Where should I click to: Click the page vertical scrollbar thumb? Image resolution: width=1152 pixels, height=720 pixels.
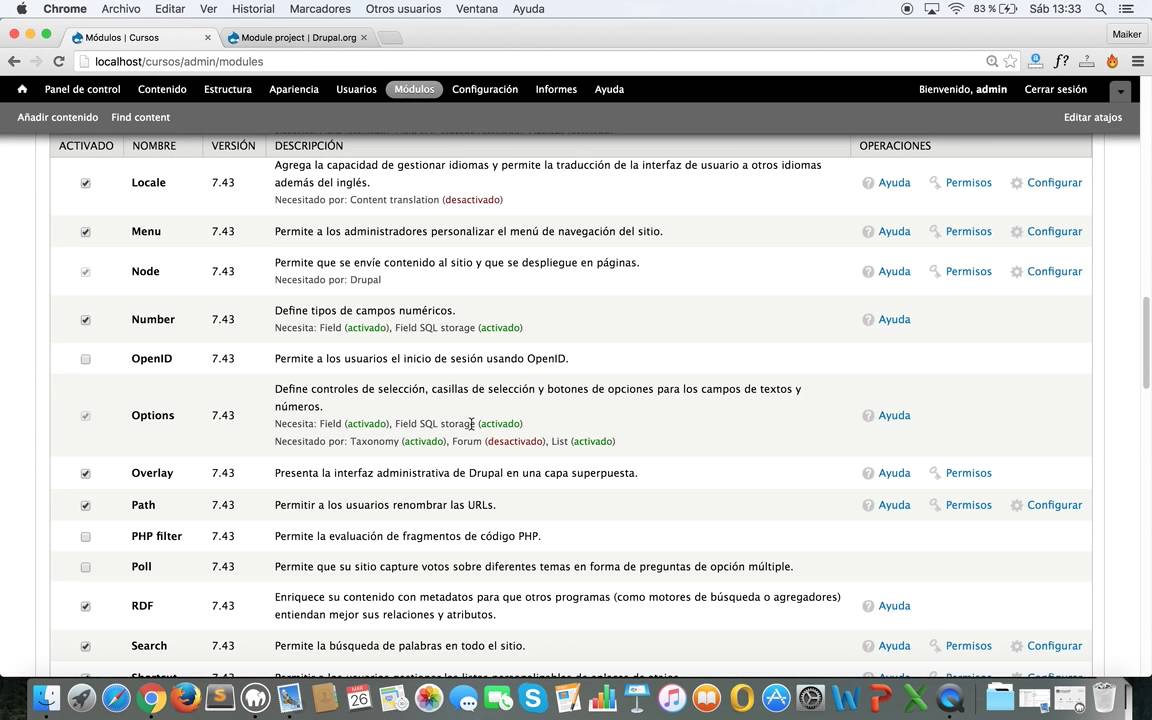tap(1145, 342)
